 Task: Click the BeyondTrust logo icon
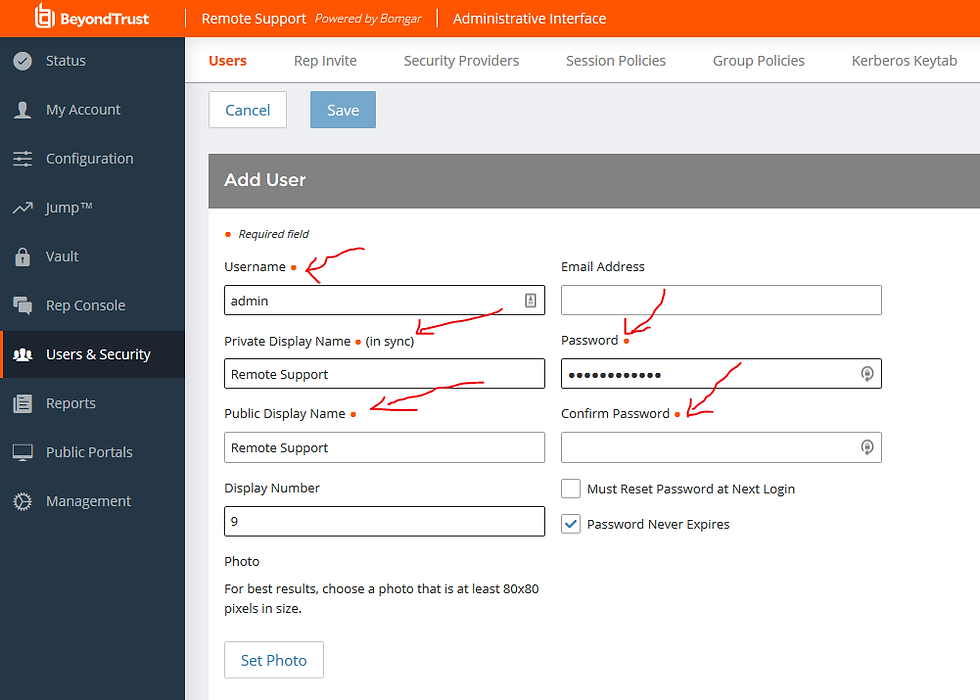click(x=45, y=16)
